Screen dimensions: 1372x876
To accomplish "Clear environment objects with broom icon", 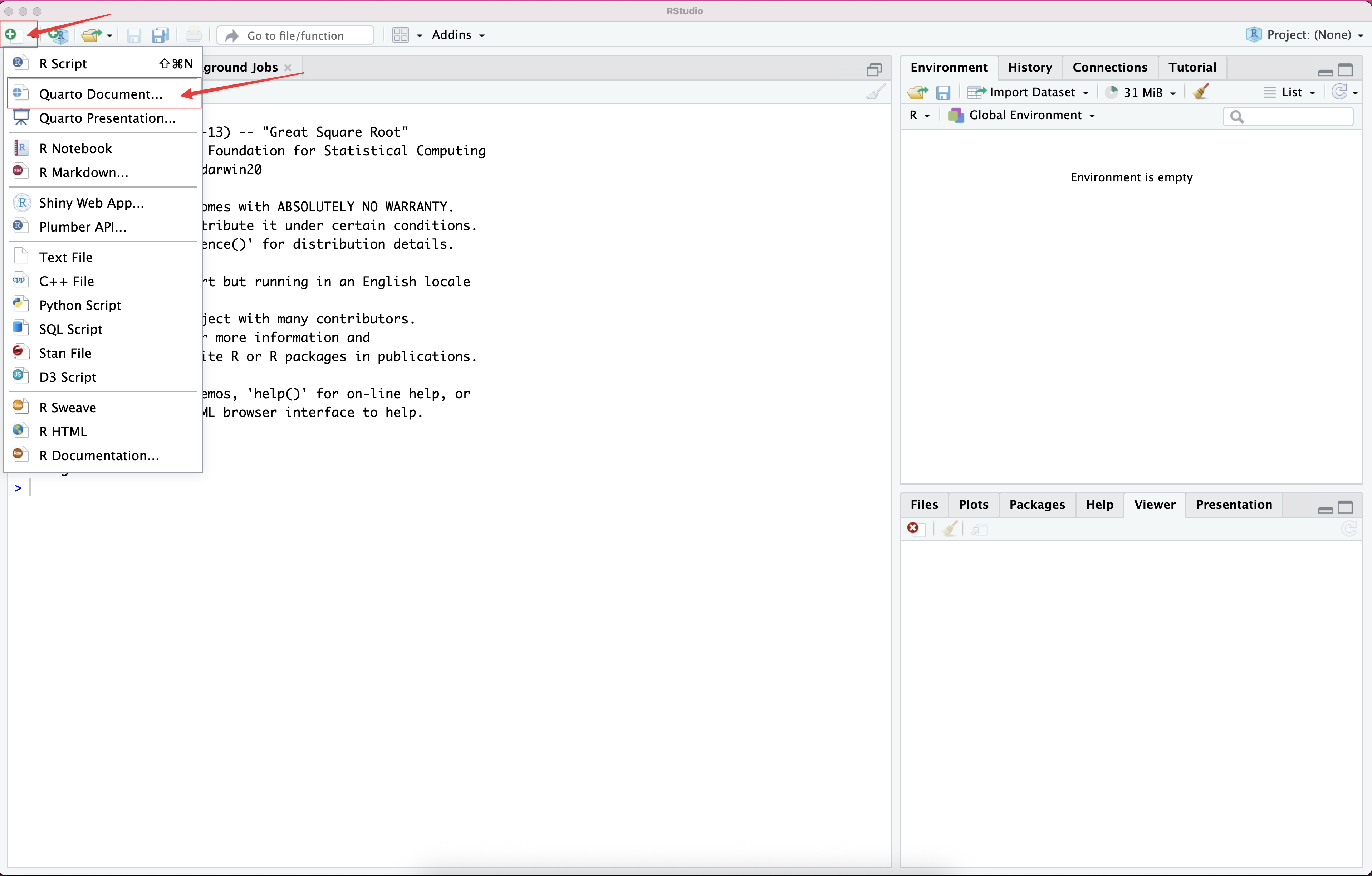I will 1201,92.
